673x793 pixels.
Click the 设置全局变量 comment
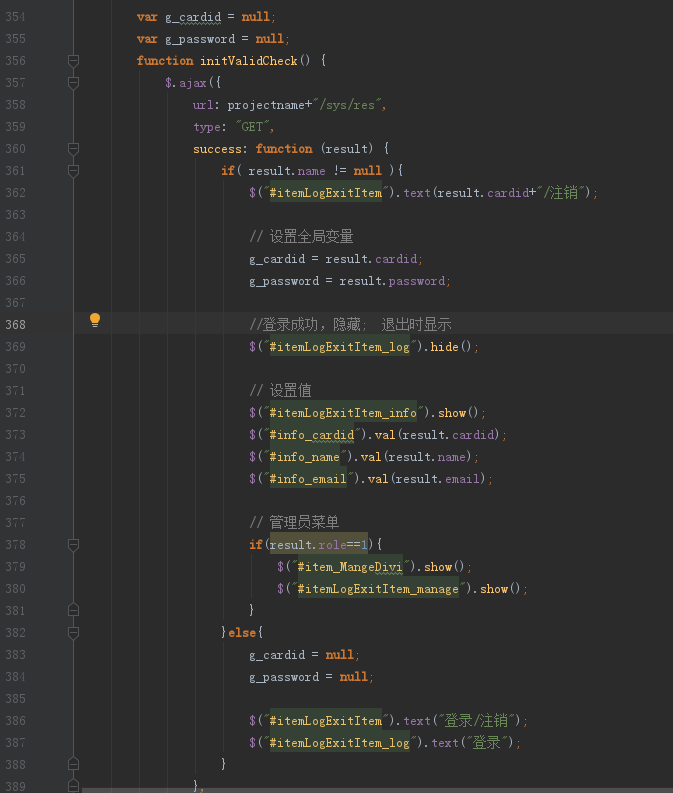tap(301, 237)
